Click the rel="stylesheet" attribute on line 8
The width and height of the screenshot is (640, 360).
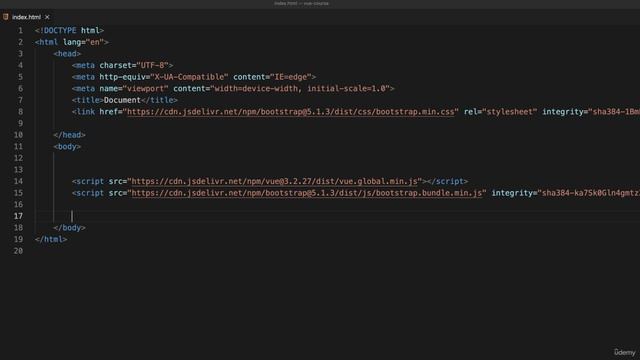click(500, 112)
